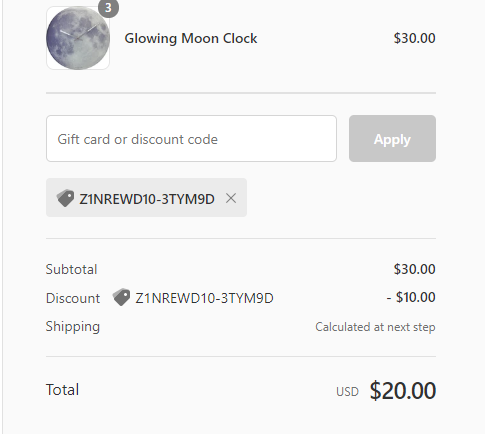This screenshot has height=434, width=485.
Task: Click the USD currency label
Action: pos(347,392)
